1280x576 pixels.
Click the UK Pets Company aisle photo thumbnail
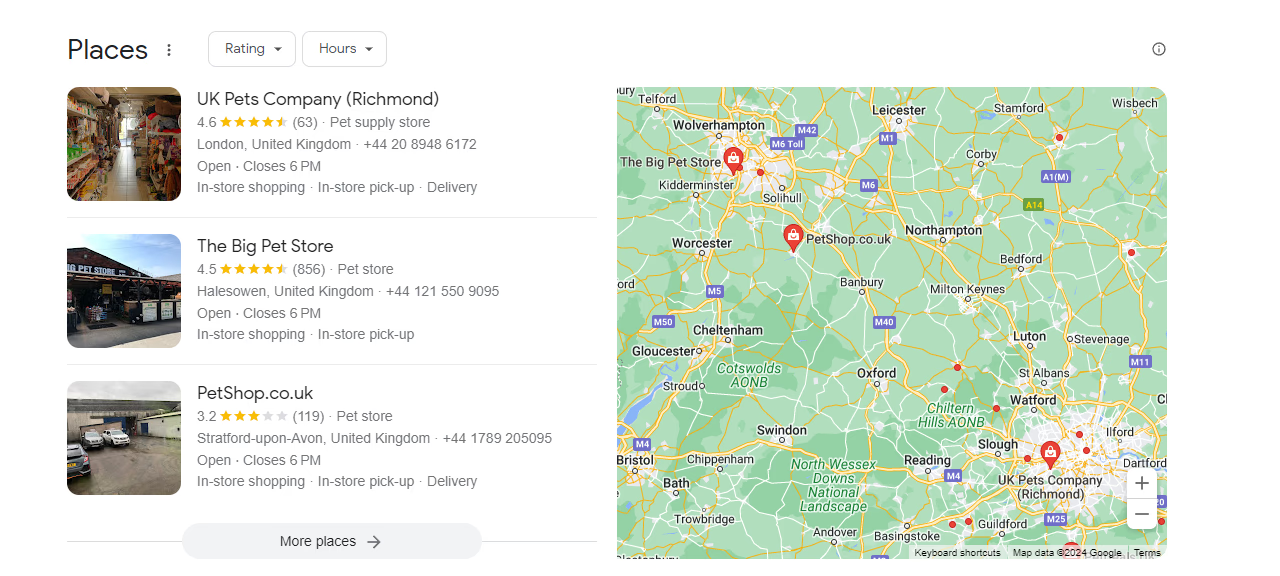click(123, 143)
